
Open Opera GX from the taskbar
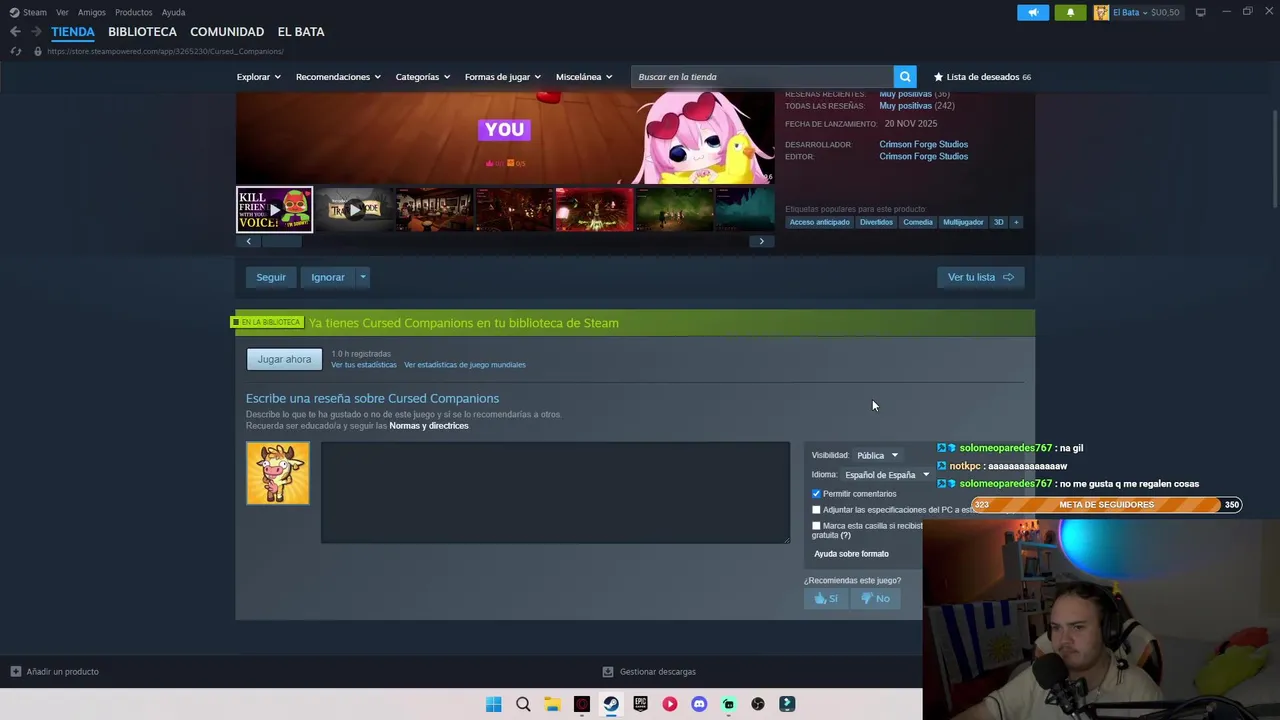[582, 704]
